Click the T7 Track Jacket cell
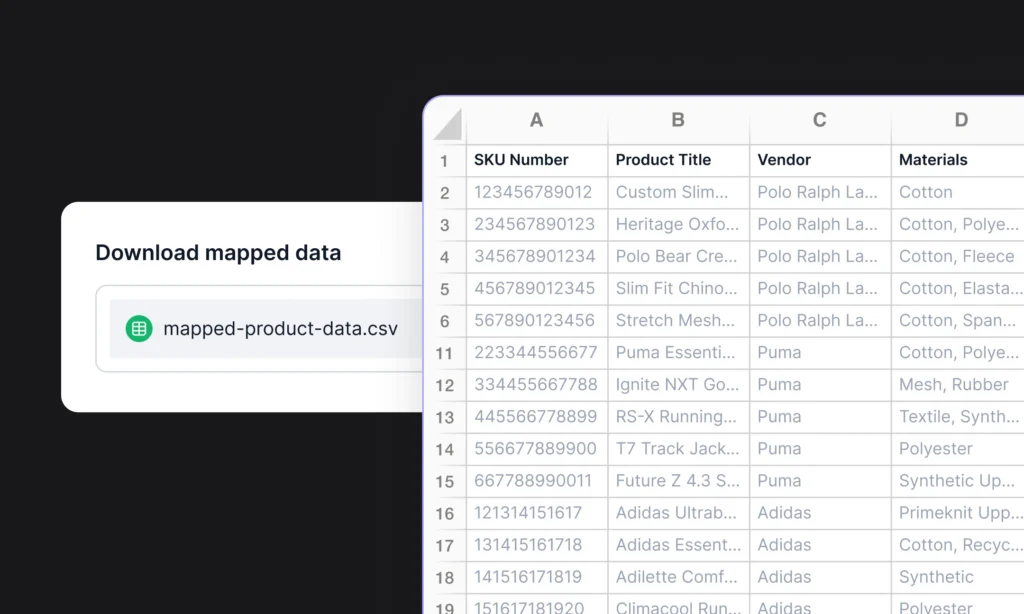 point(678,449)
